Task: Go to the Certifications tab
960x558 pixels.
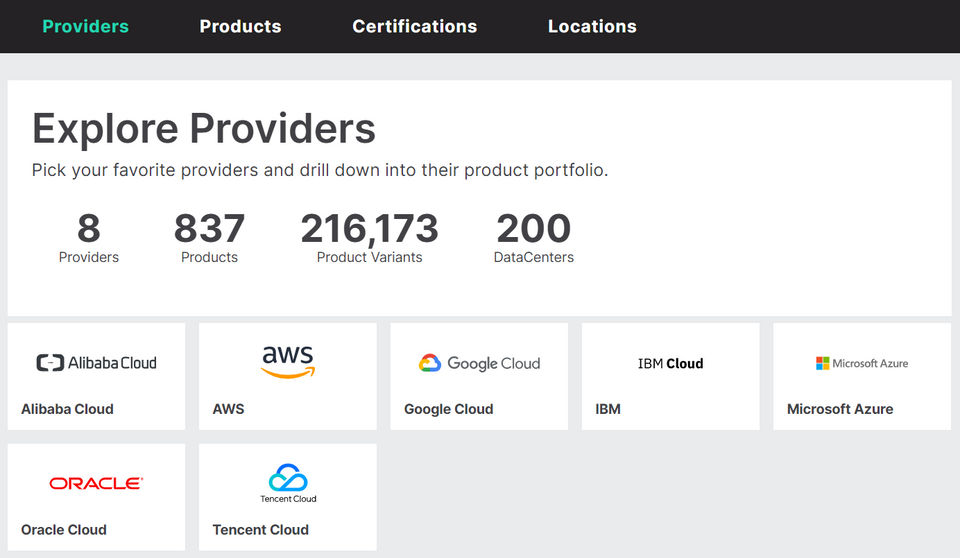Action: [414, 26]
